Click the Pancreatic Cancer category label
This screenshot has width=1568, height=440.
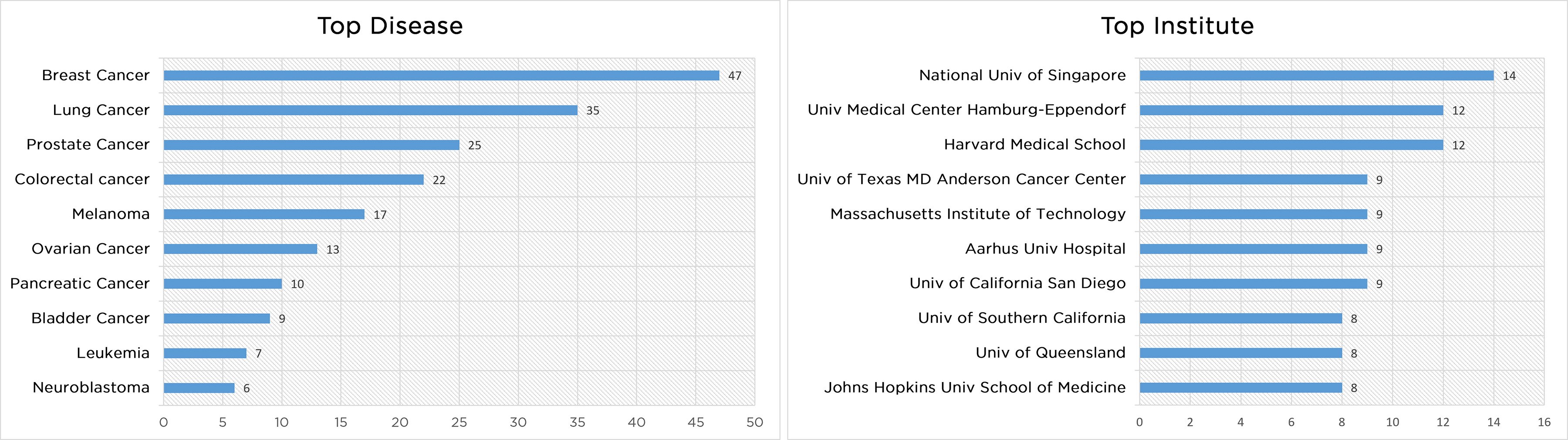tap(80, 284)
